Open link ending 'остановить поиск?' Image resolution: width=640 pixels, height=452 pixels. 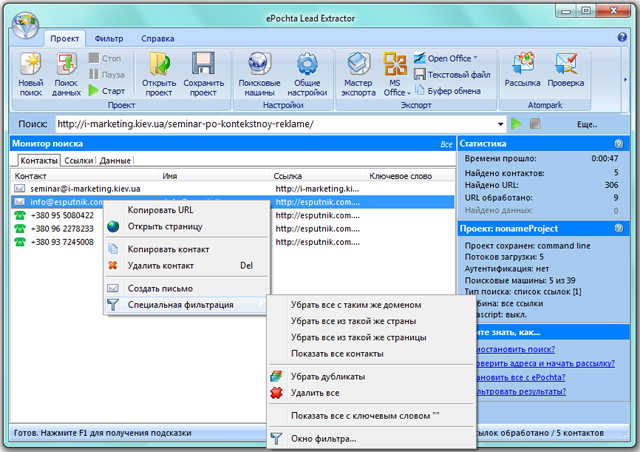point(516,350)
